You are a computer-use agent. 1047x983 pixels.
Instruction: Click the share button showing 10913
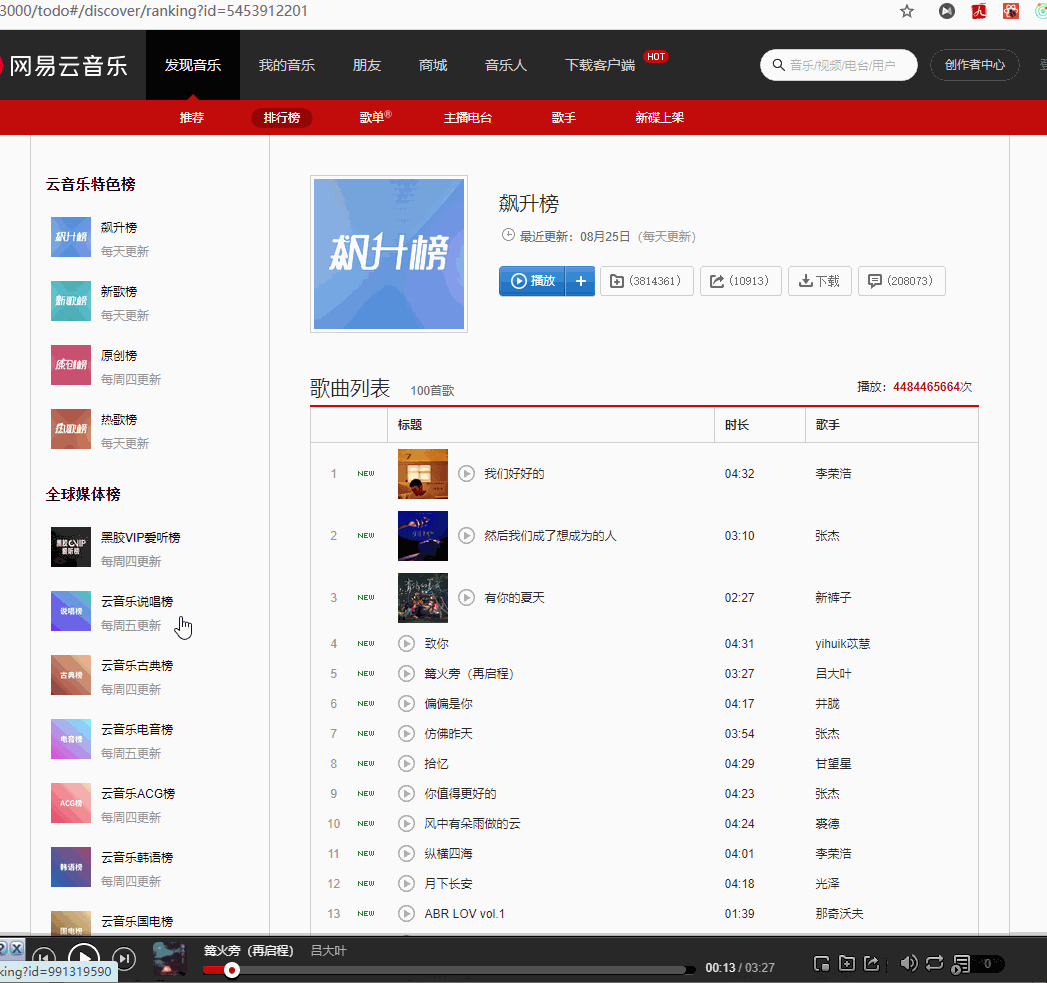point(741,281)
